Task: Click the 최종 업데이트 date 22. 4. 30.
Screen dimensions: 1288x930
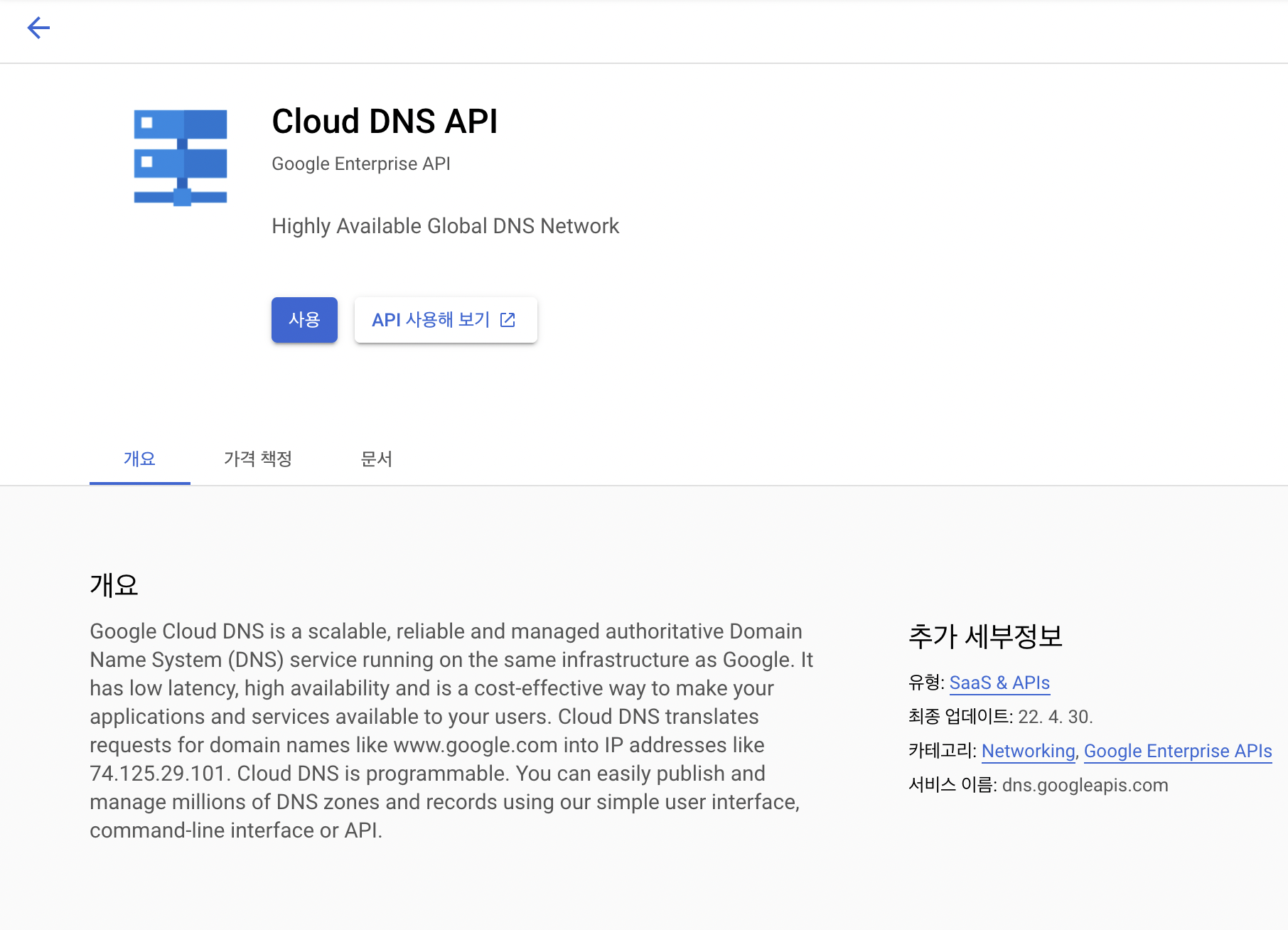Action: coord(1055,717)
